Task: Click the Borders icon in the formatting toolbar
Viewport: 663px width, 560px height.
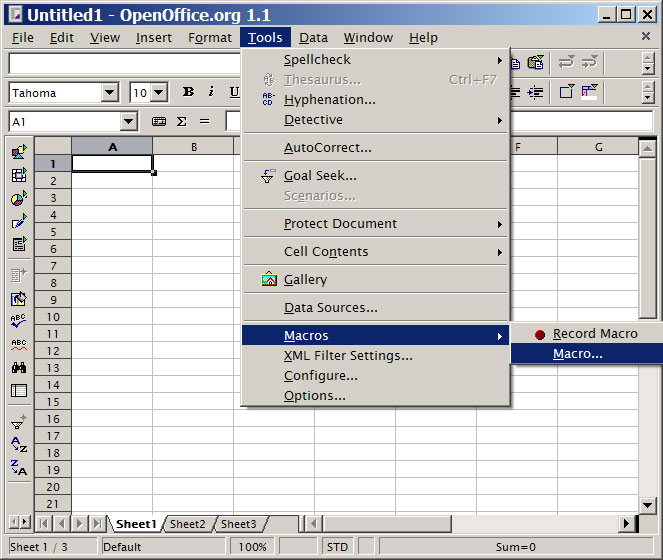Action: pos(567,92)
